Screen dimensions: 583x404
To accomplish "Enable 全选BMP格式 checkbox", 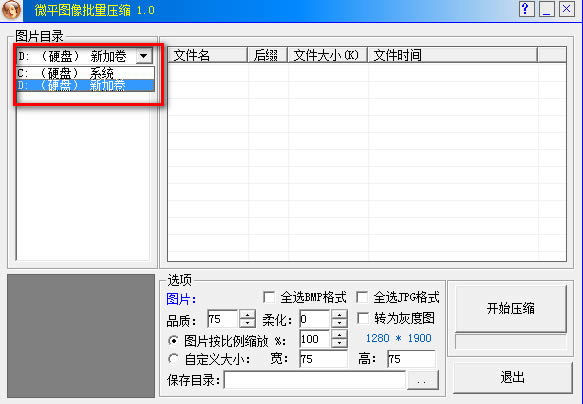I will pos(269,297).
